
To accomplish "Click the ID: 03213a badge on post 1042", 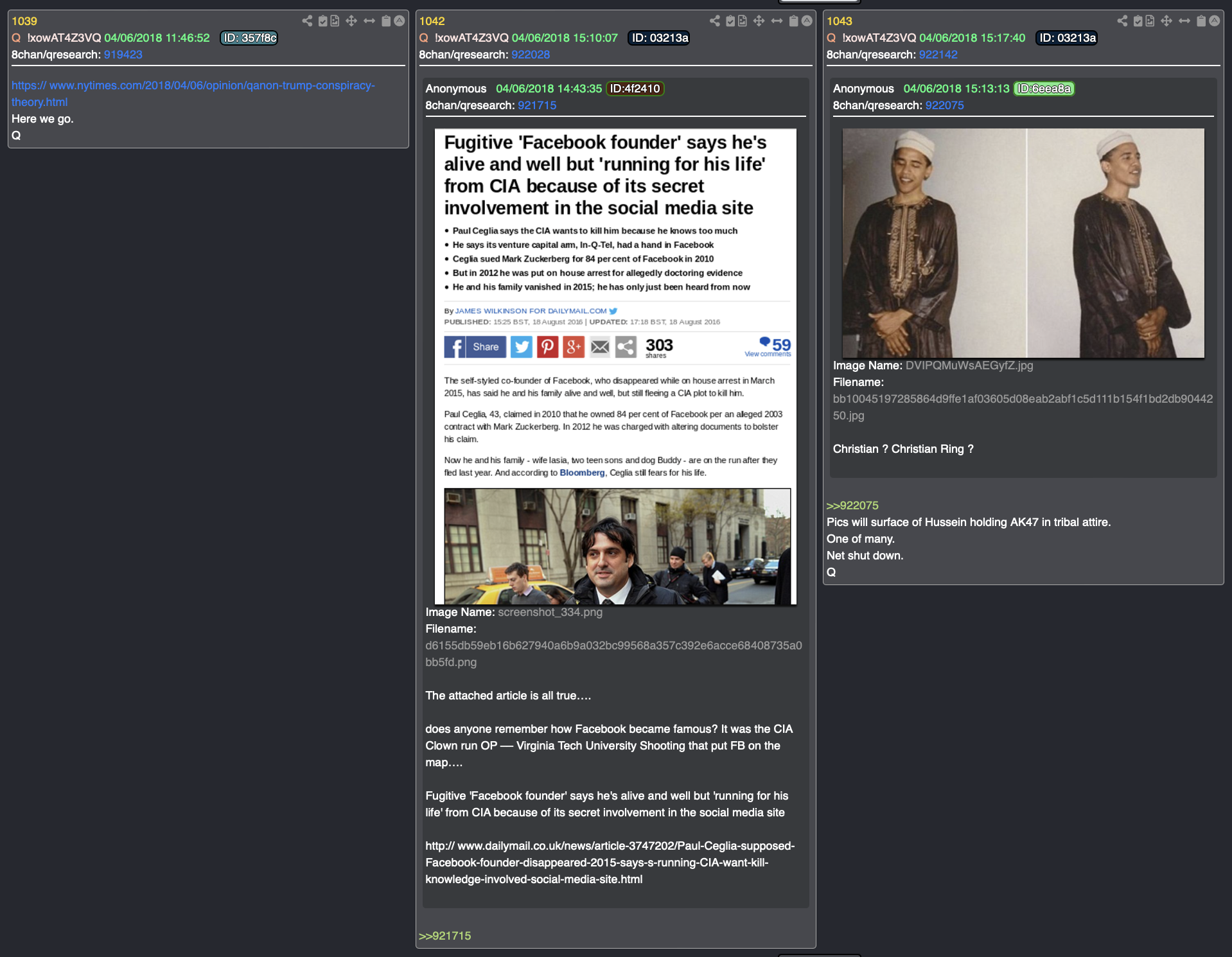I will point(660,38).
